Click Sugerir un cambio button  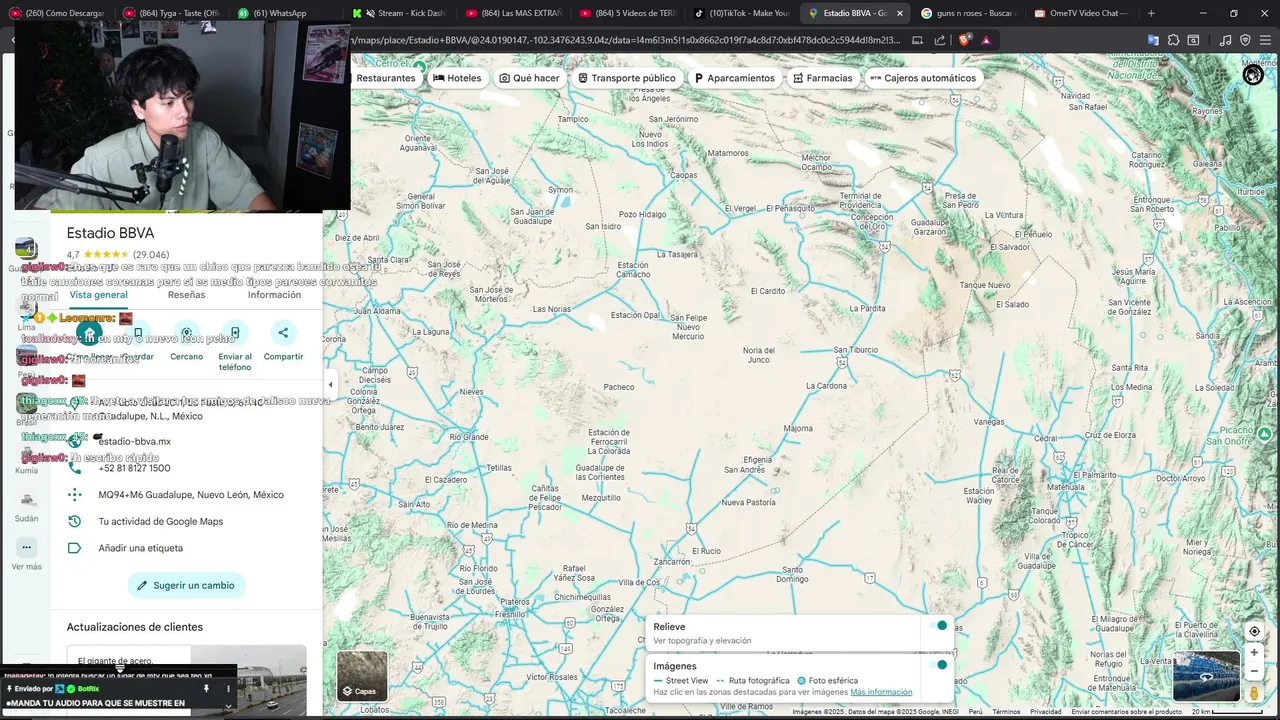pyautogui.click(x=186, y=585)
